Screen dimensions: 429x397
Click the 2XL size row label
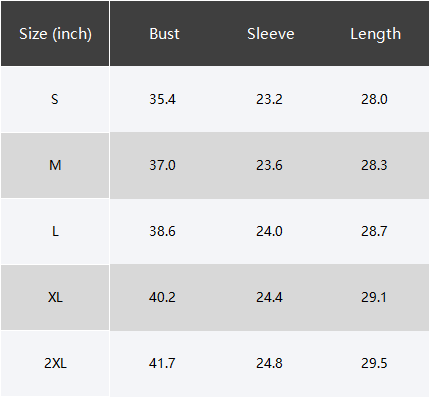[55, 363]
